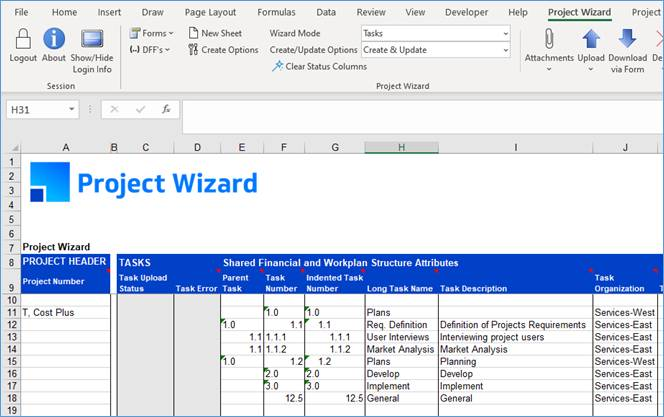The height and width of the screenshot is (417, 664).
Task: Expand the DFF's dropdown
Action: tap(150, 49)
